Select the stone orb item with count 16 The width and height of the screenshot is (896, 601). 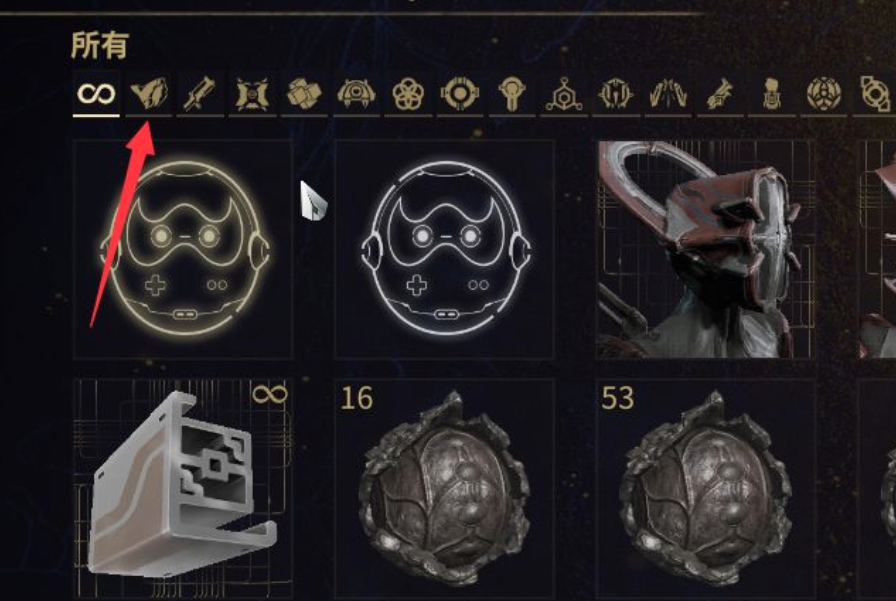coord(445,488)
